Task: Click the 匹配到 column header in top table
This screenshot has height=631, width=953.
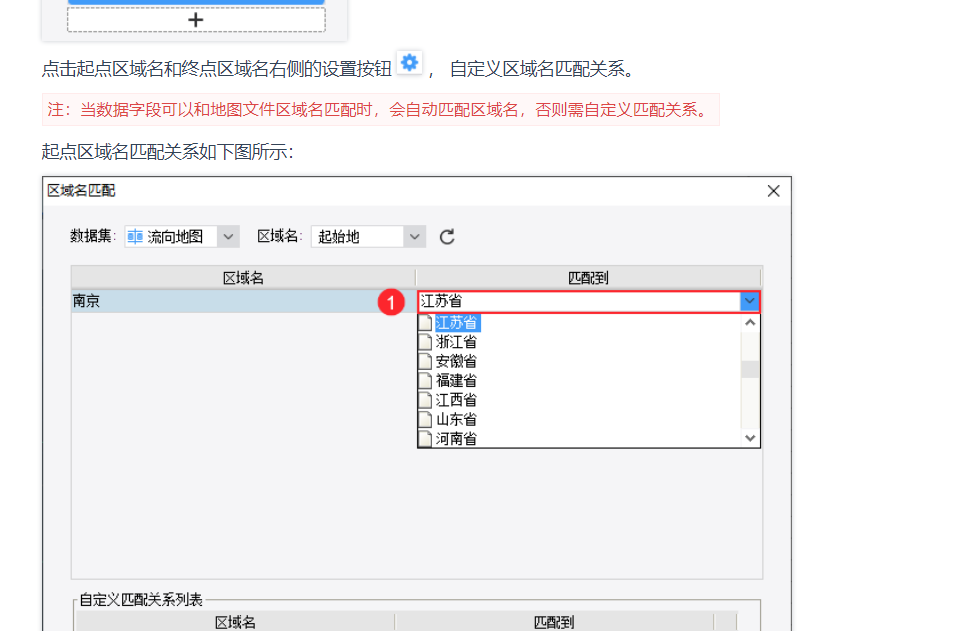Action: pyautogui.click(x=588, y=278)
